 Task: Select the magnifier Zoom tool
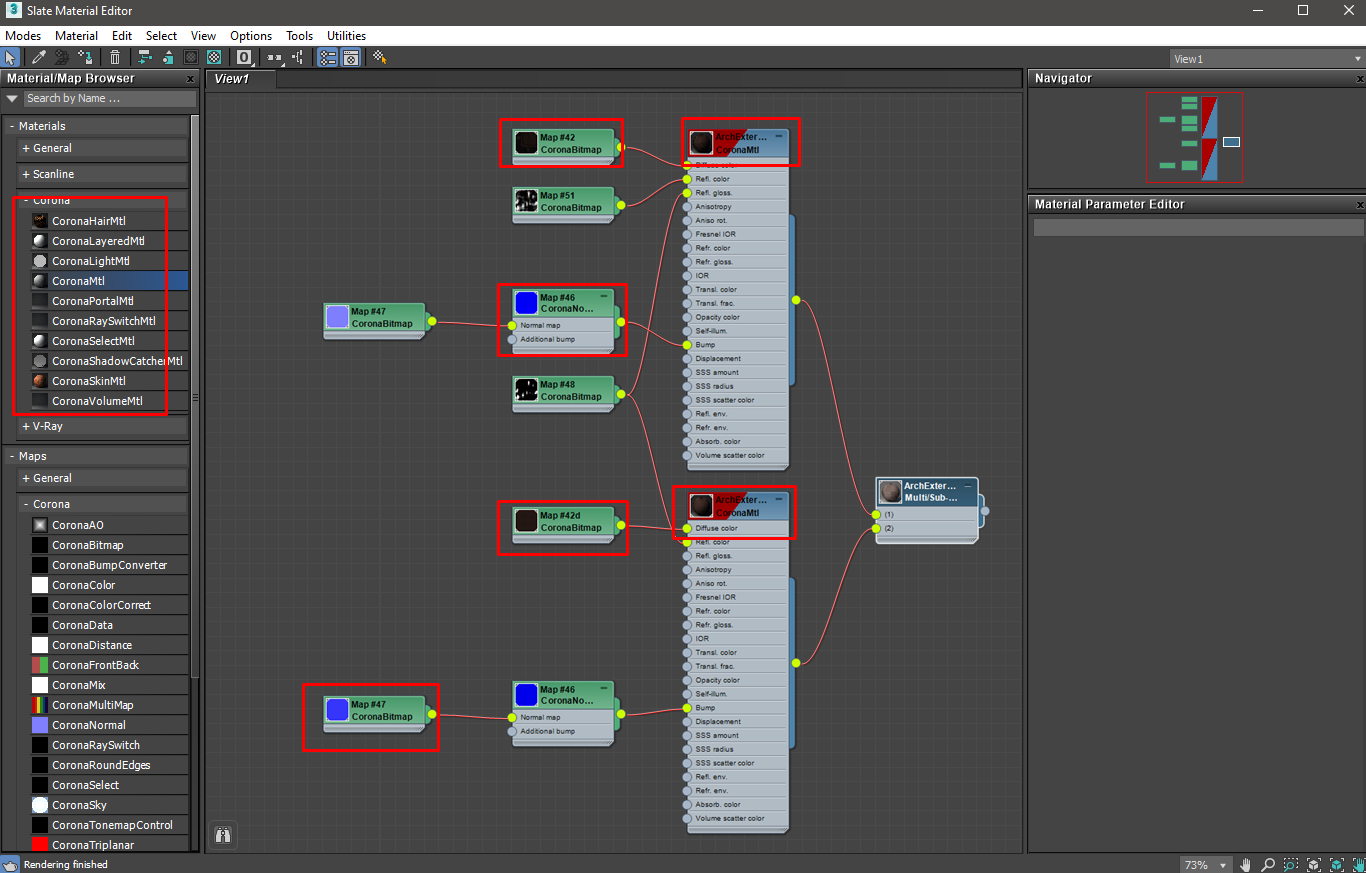coord(1268,864)
